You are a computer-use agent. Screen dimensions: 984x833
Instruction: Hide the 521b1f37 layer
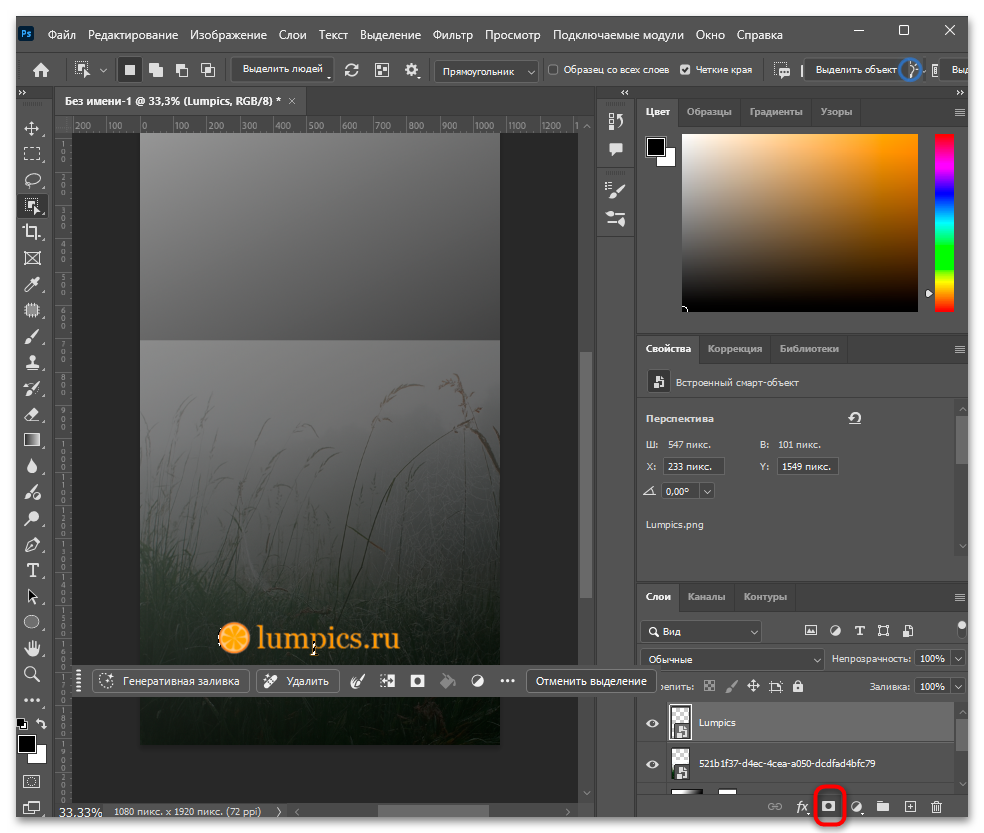coord(653,764)
